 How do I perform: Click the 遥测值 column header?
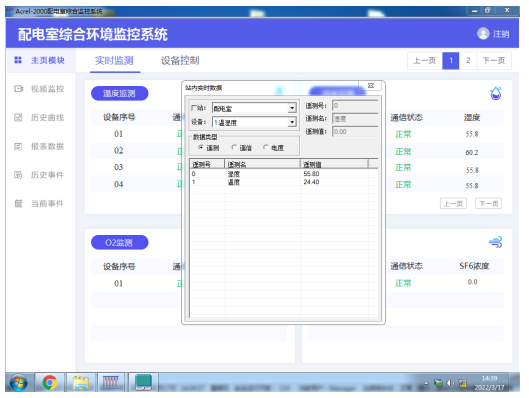coord(334,164)
